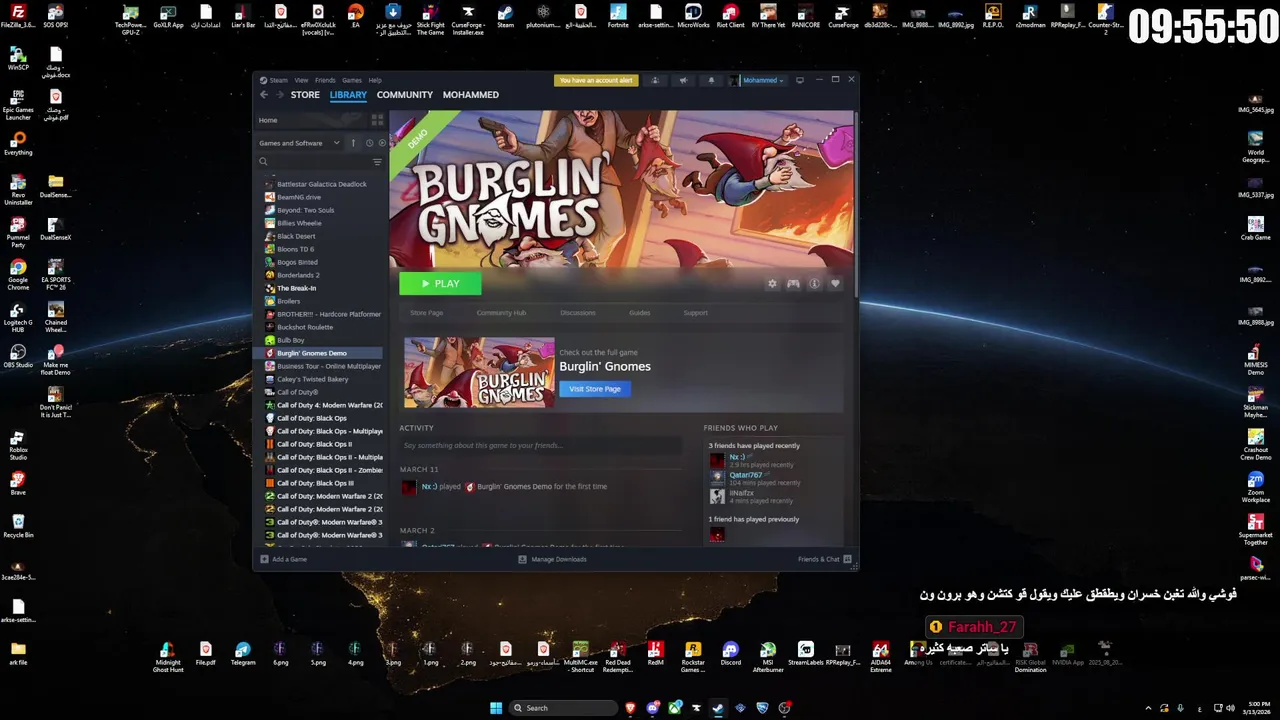Open the Discussions link
This screenshot has height=720, width=1280.
click(578, 313)
